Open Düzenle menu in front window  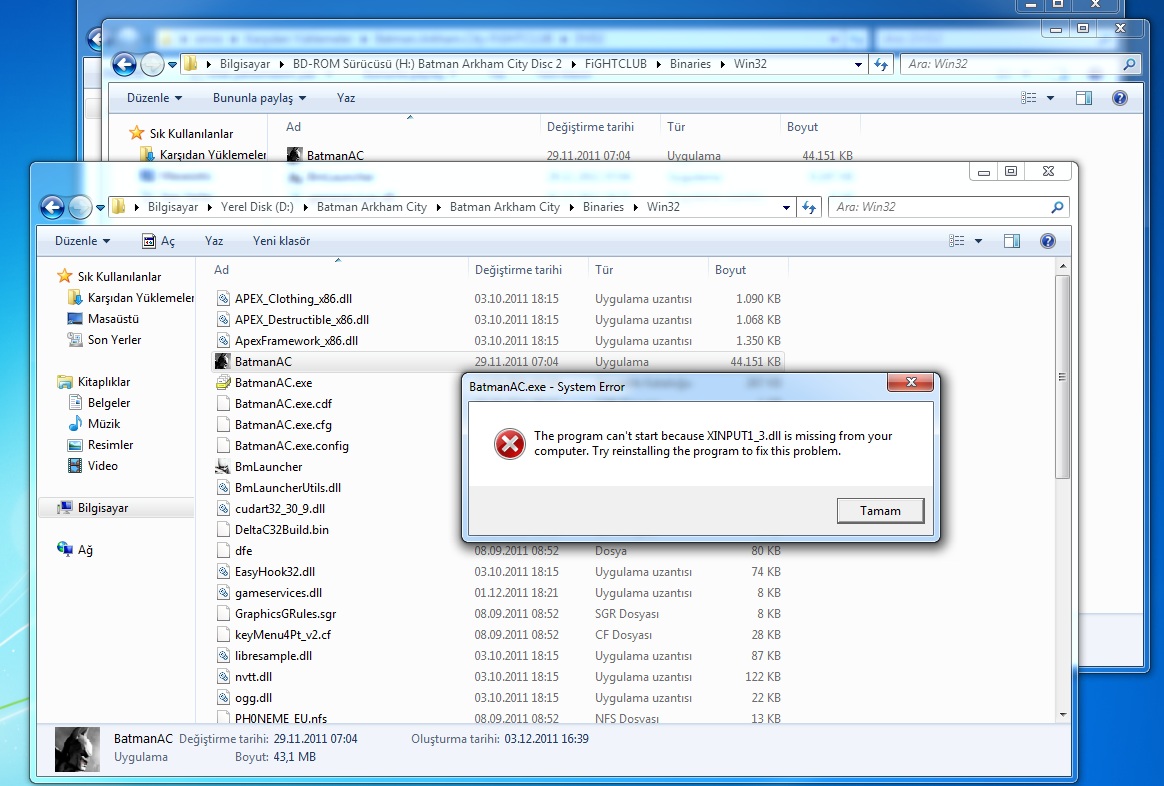tap(82, 241)
